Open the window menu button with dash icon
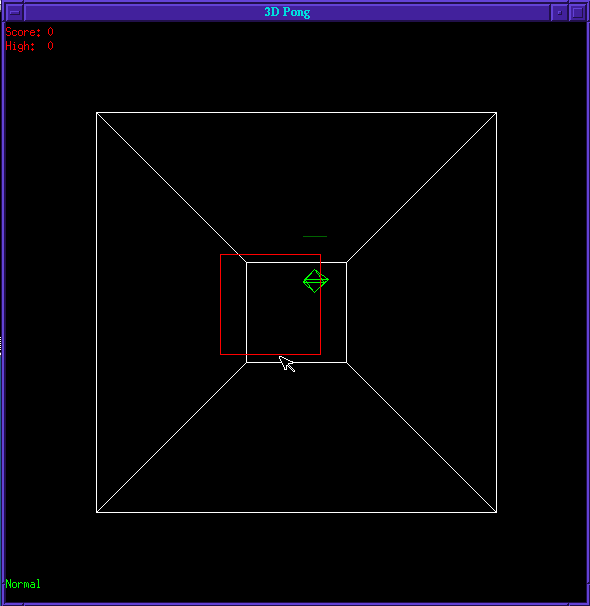The image size is (590, 606). [14, 12]
